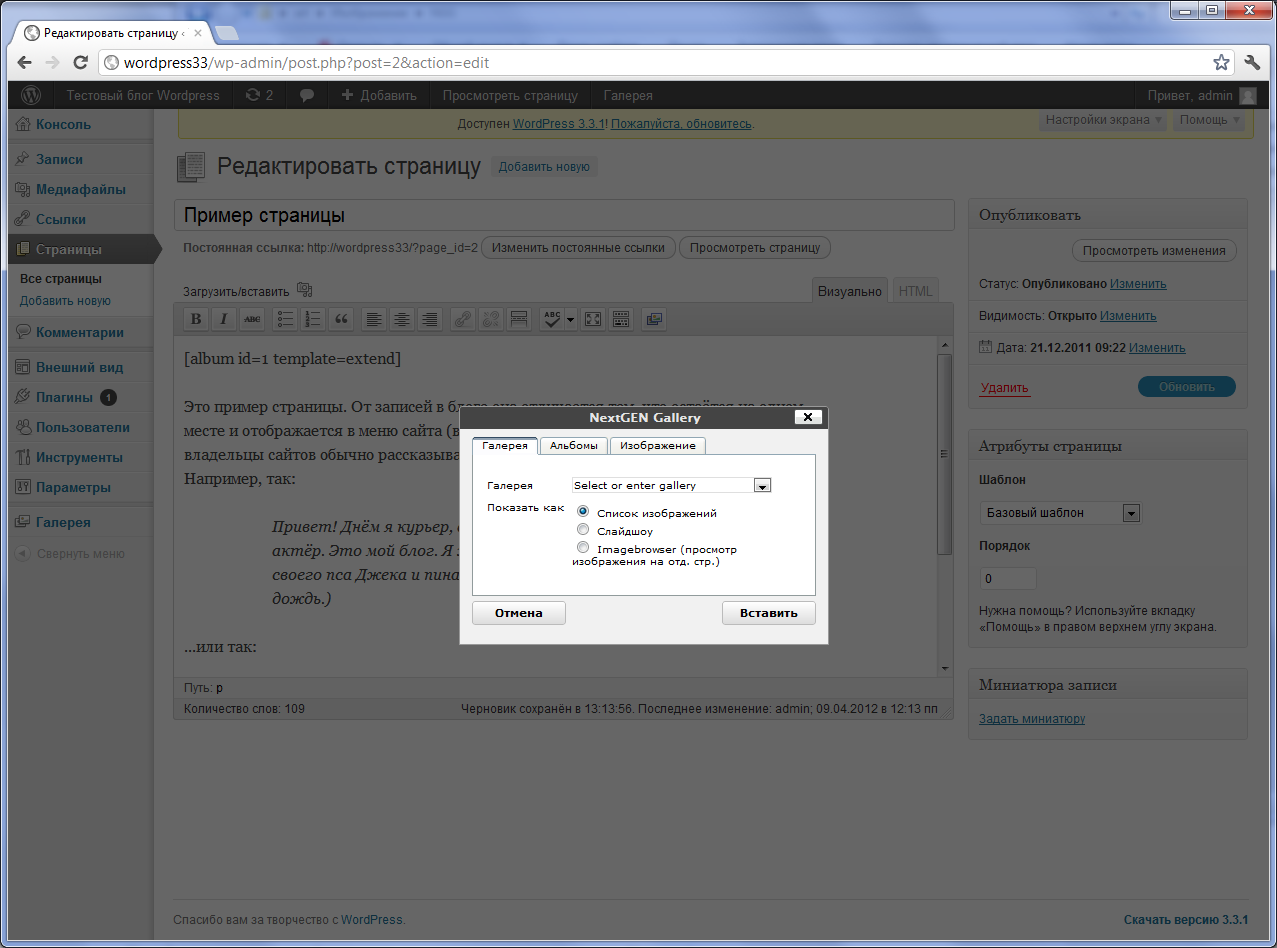Screen dimensions: 1277x948
Task: Insert numbered list
Action: 314,320
